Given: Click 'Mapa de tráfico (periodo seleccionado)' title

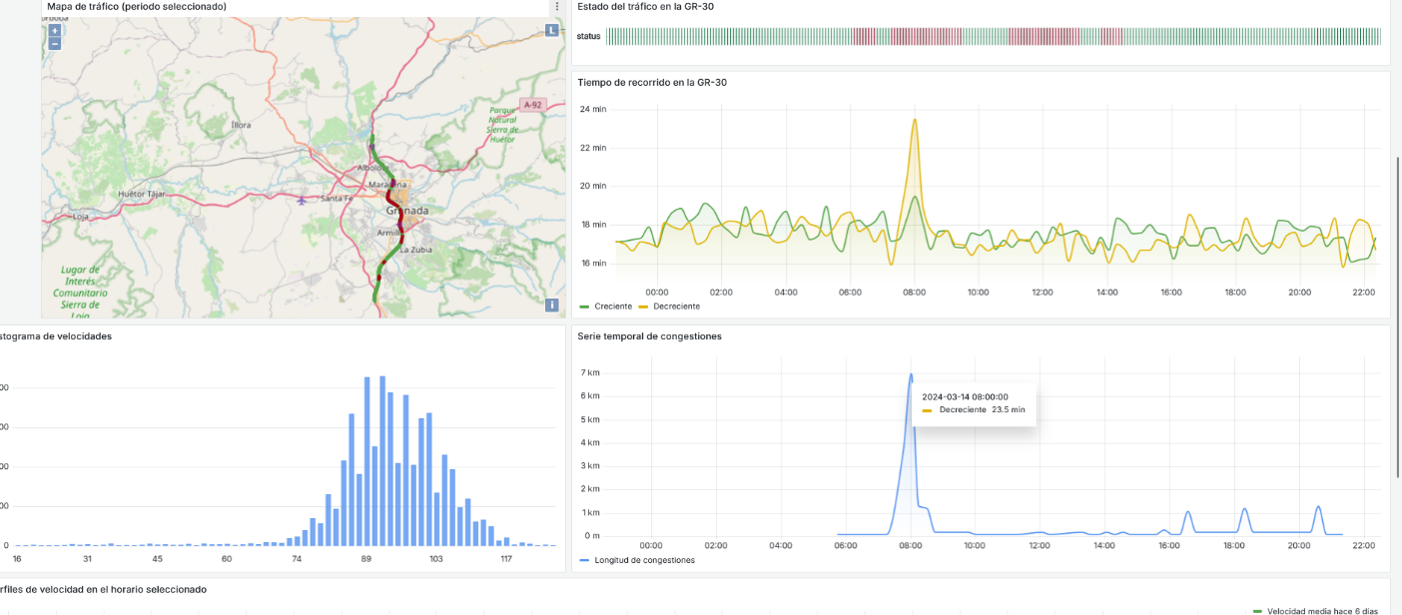Looking at the screenshot, I should 136,7.
